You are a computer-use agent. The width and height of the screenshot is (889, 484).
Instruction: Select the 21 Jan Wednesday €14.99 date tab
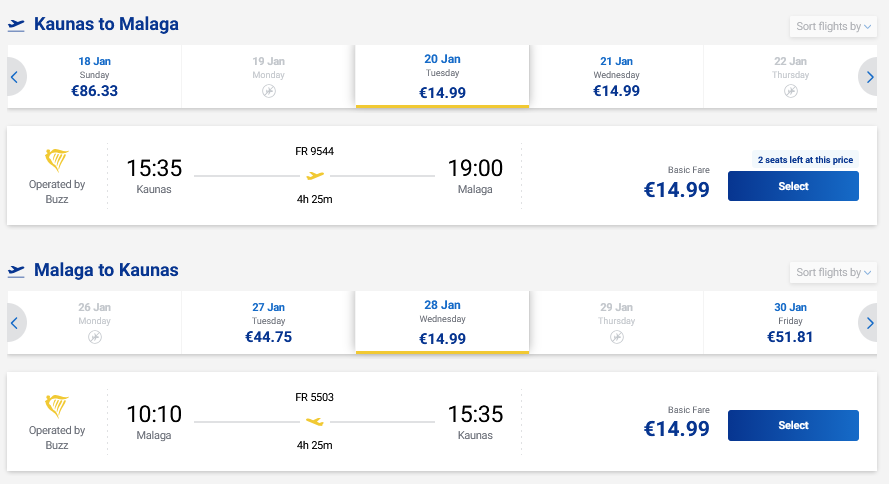pos(616,76)
